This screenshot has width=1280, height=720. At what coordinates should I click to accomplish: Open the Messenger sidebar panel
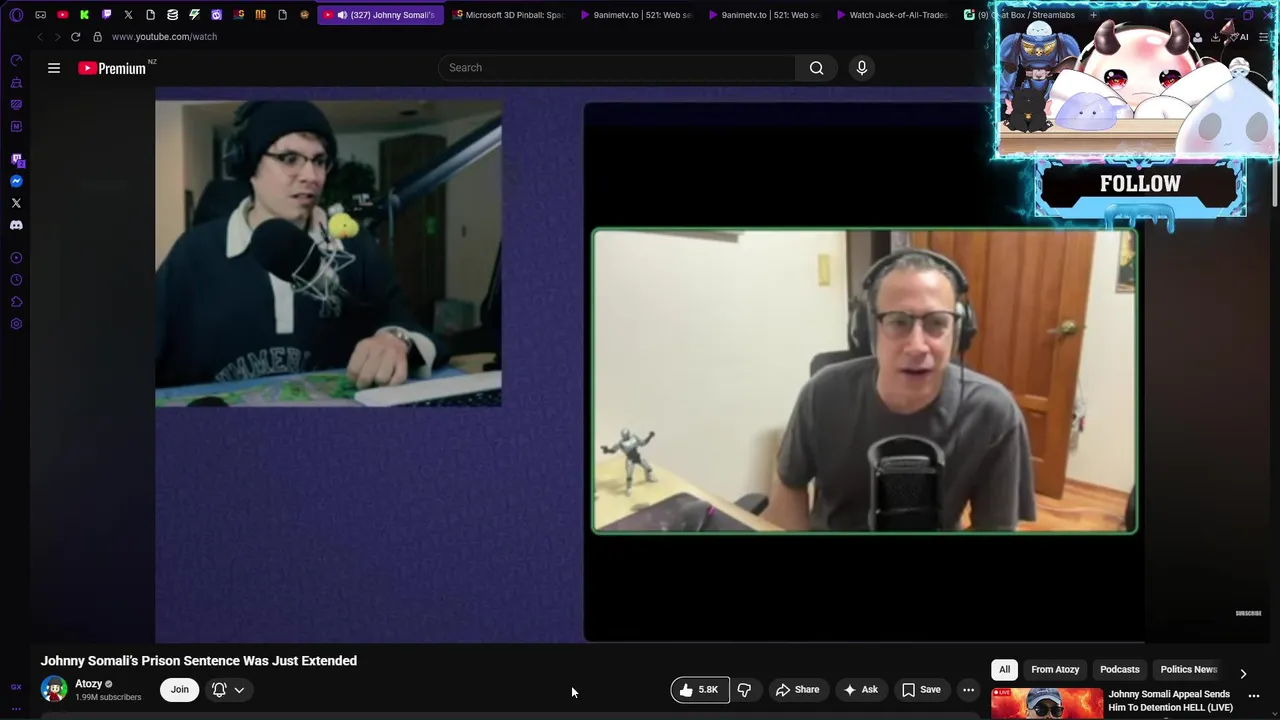(16, 181)
